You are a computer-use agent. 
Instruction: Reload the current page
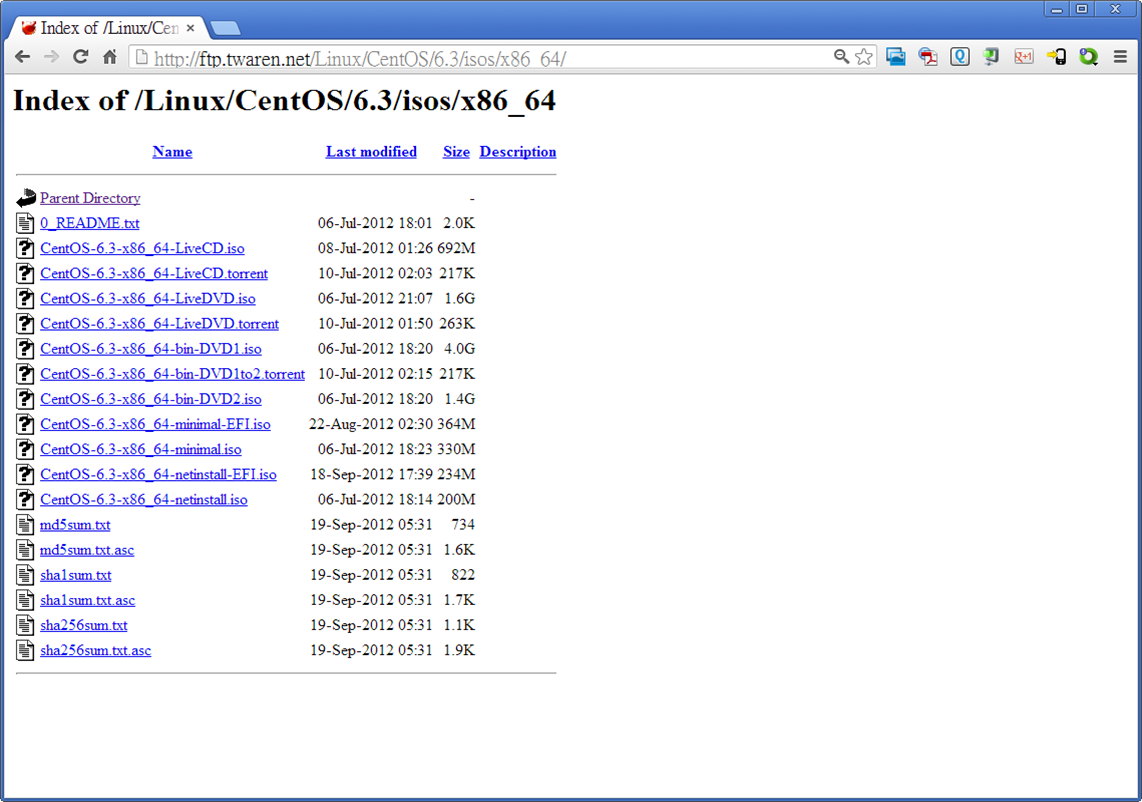[80, 57]
